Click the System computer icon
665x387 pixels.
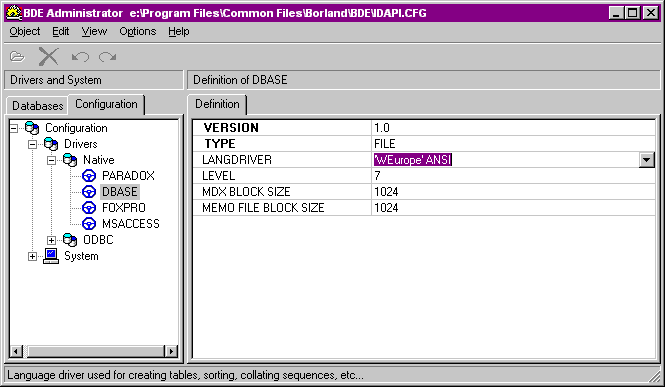(x=51, y=256)
